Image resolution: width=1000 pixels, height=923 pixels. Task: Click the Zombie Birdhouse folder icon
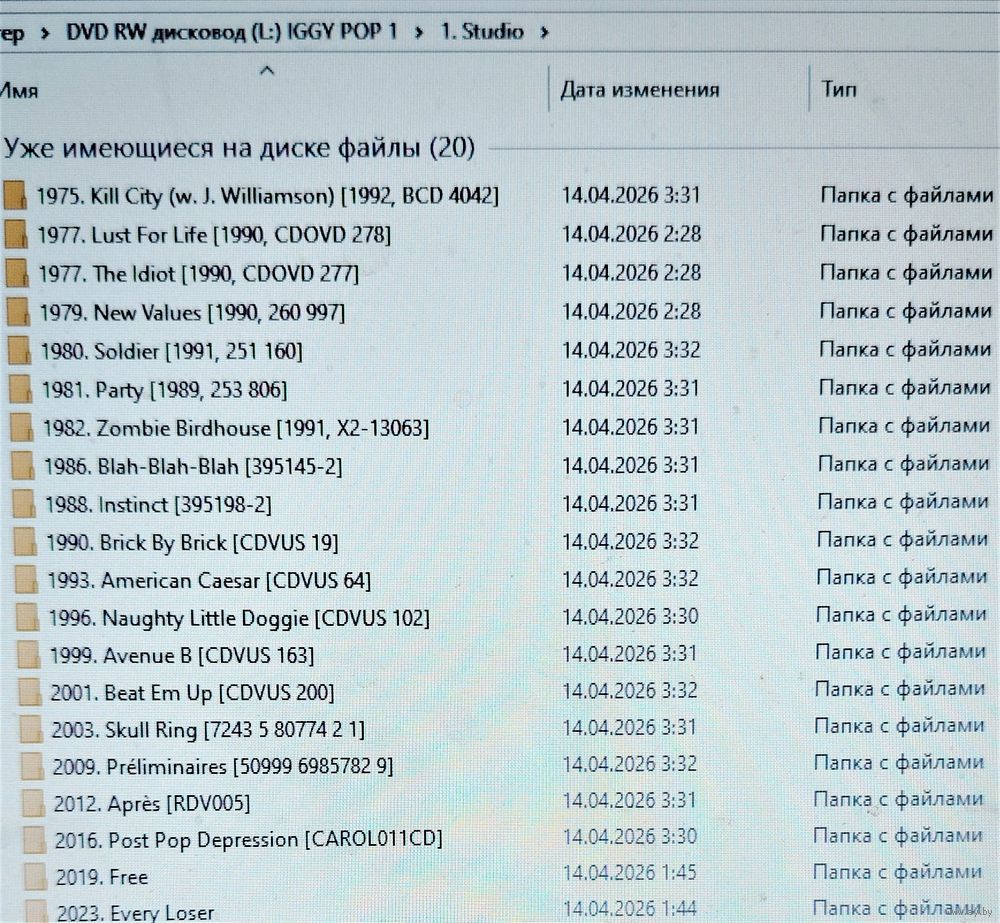23,428
